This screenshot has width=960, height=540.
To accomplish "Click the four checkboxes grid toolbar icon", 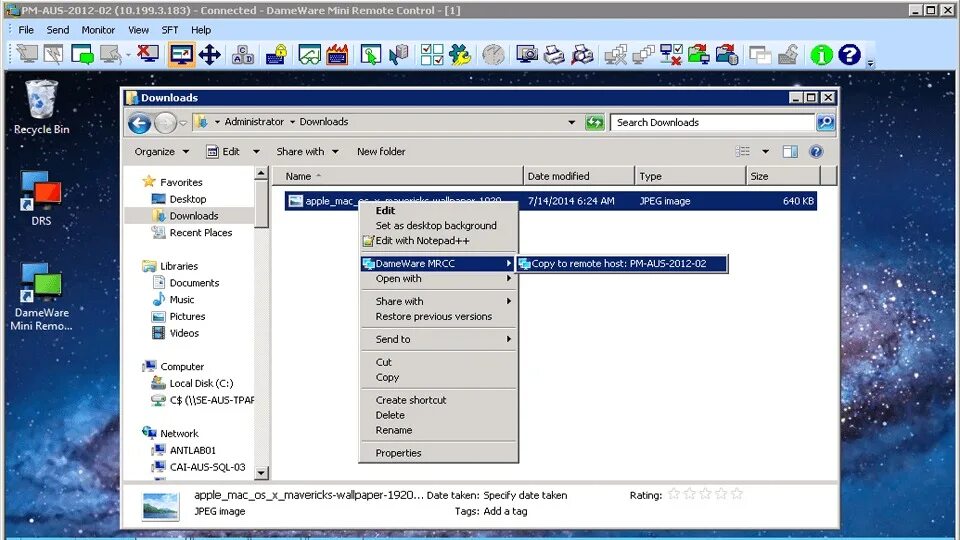I will click(432, 55).
